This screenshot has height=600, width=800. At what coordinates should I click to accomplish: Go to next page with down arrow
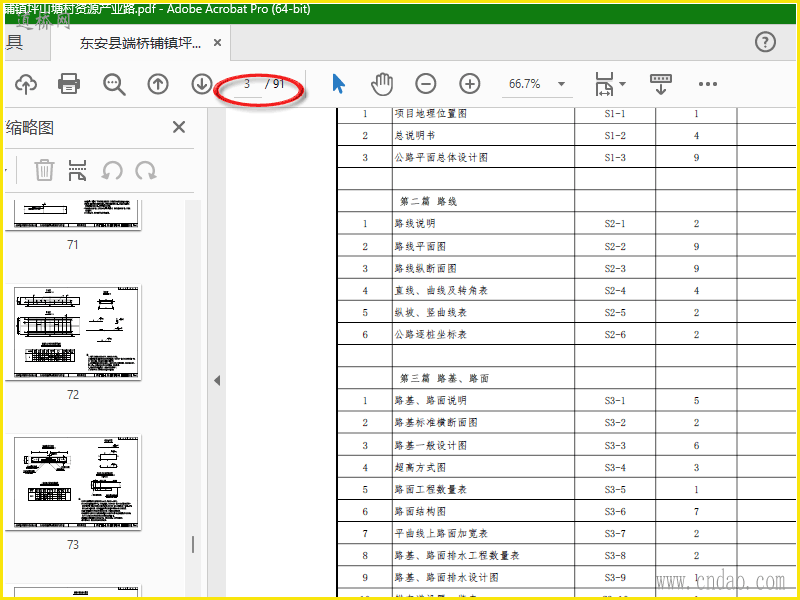click(x=202, y=84)
